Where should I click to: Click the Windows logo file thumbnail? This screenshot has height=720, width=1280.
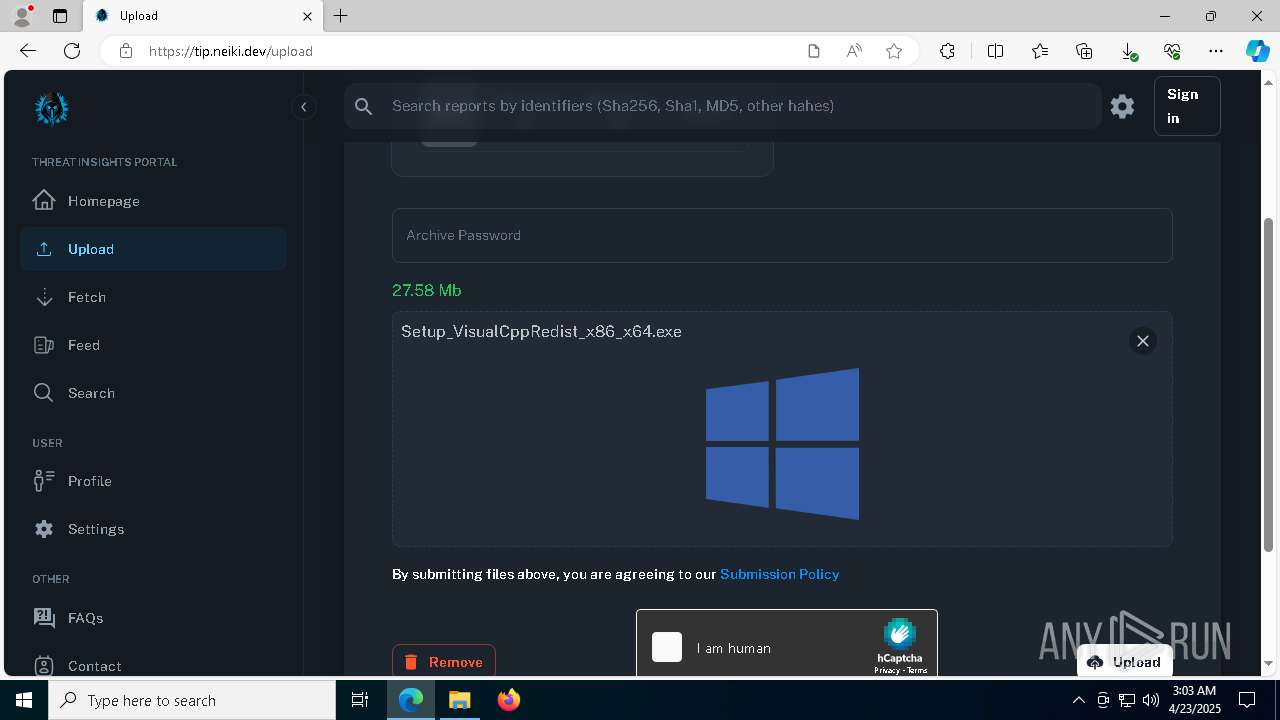tap(782, 444)
